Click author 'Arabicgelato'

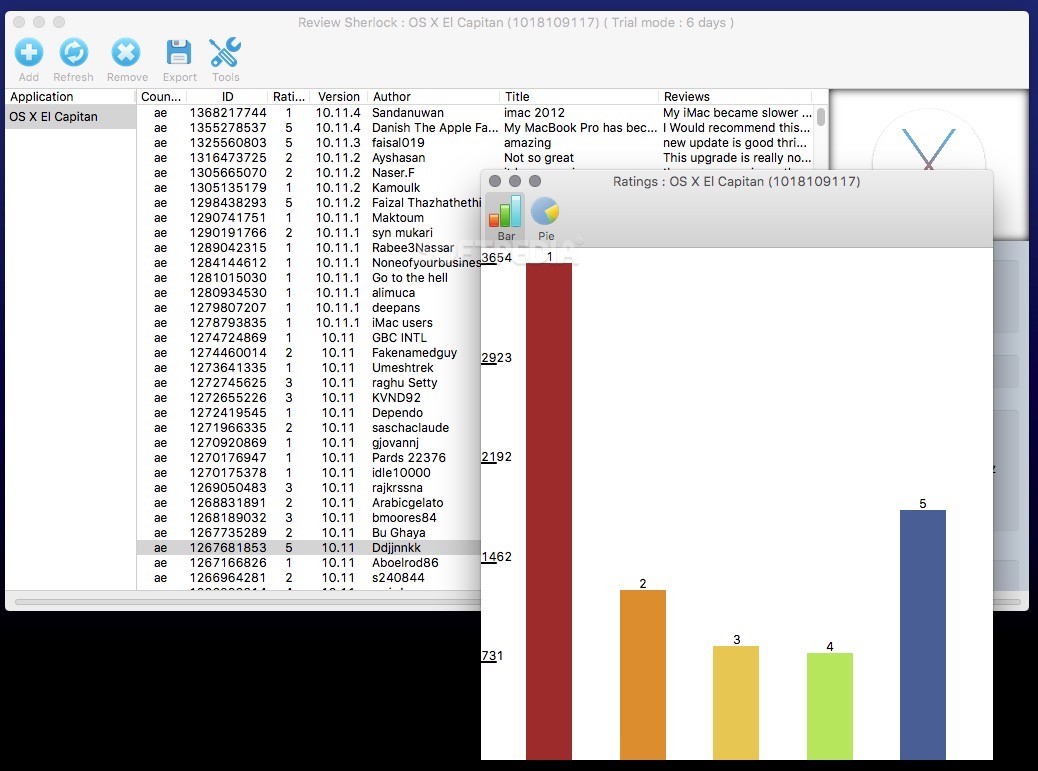click(x=408, y=502)
